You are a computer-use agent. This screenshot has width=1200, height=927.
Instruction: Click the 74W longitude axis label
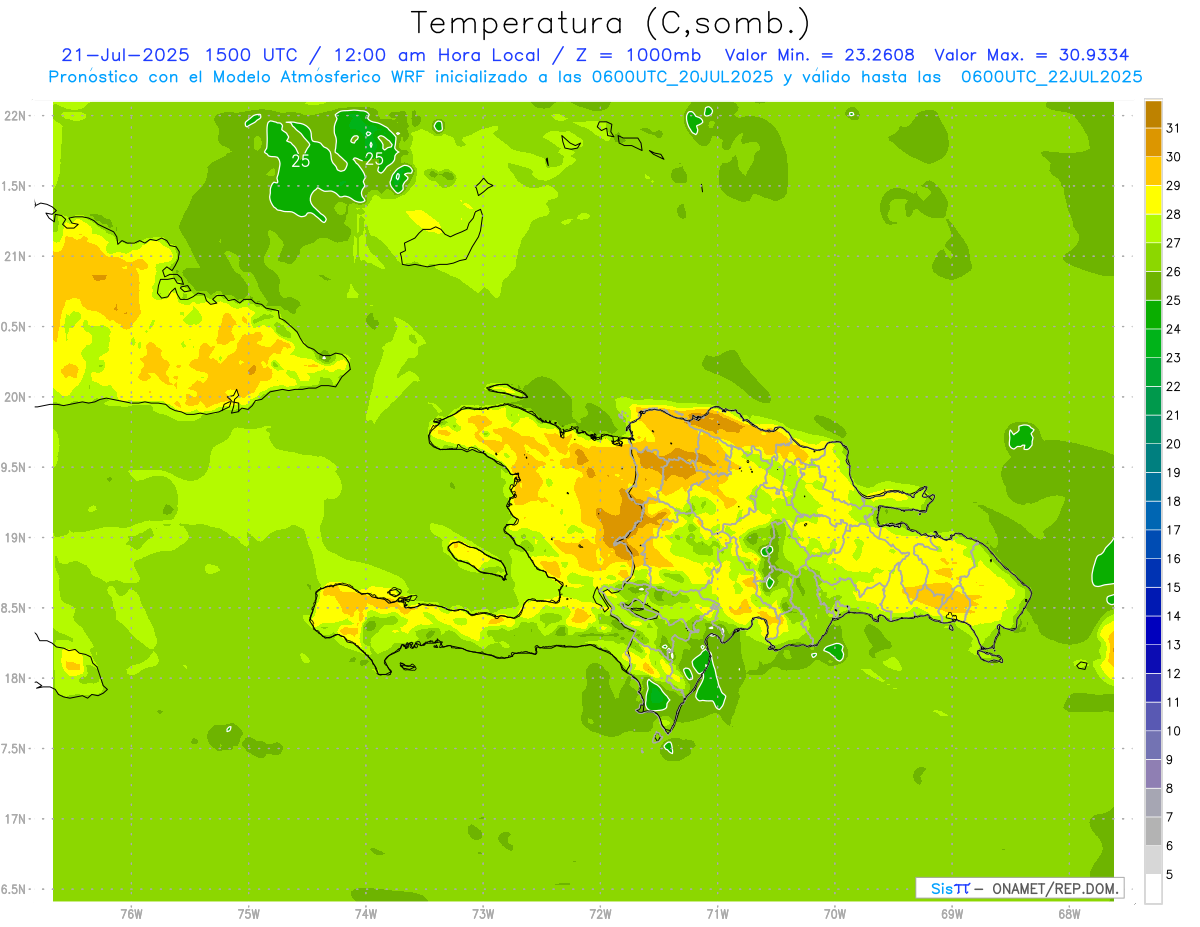tap(366, 914)
